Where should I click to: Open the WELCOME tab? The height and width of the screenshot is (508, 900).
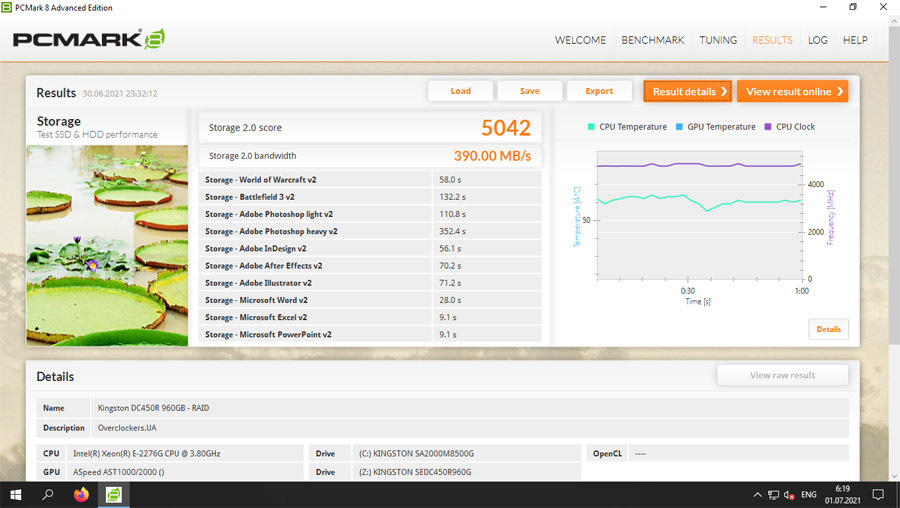click(x=580, y=40)
